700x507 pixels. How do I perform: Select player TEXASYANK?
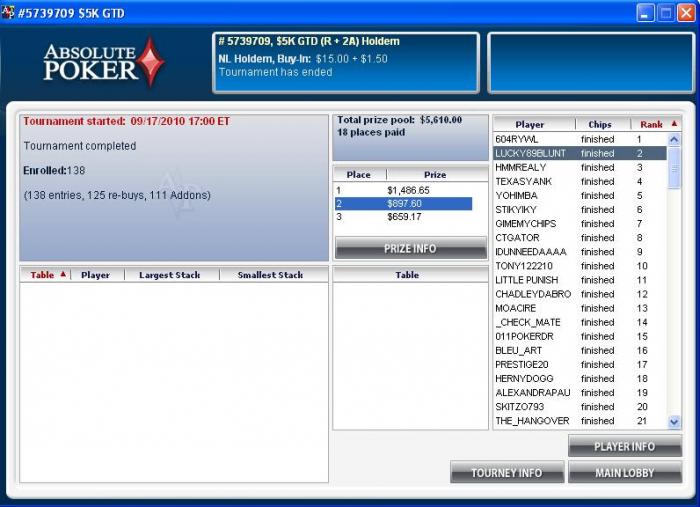tap(580, 182)
